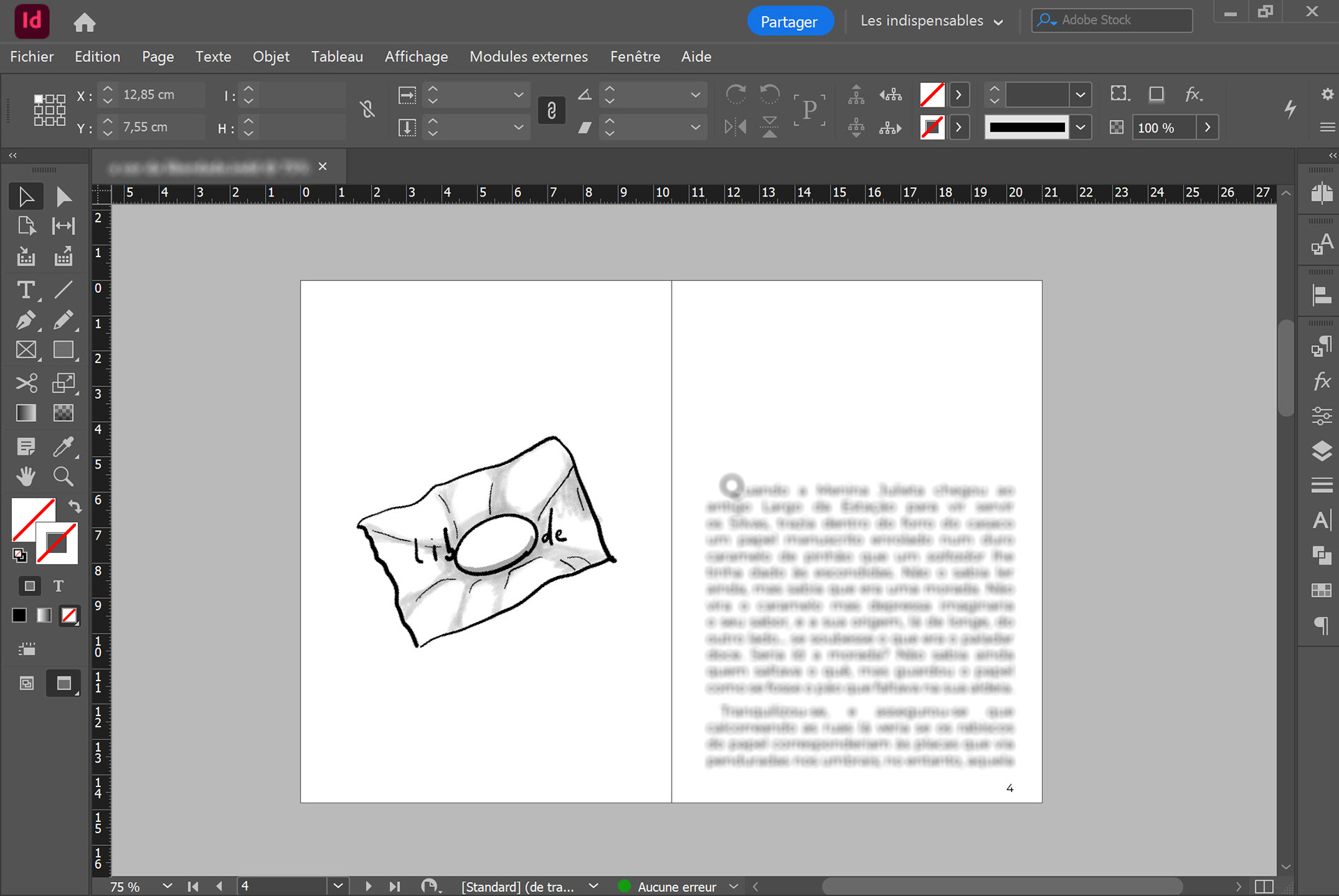Select the Rectangle Frame tool
Viewport: 1339px width, 896px height.
point(26,350)
